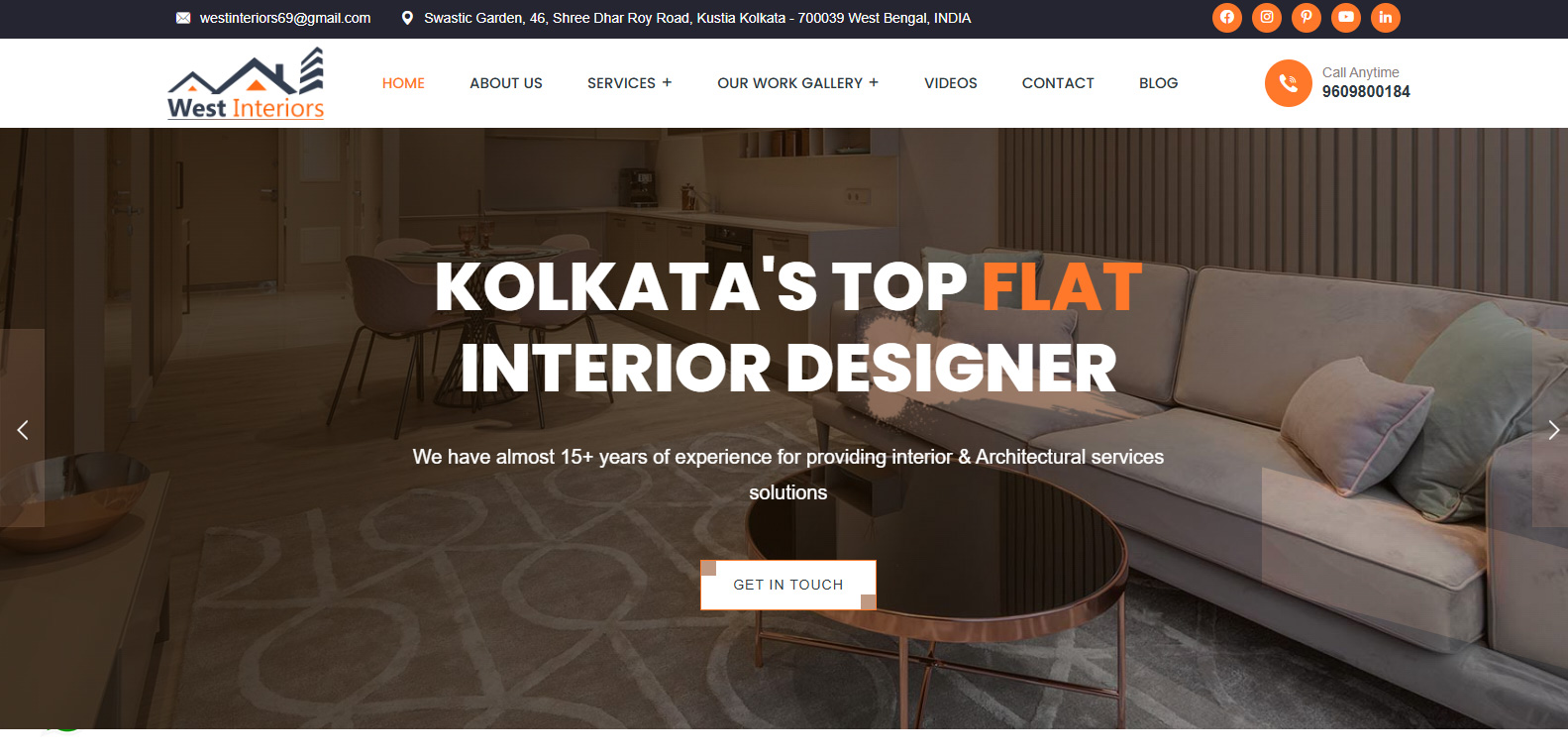1568x755 pixels.
Task: Click the location pin icon
Action: pos(407,18)
